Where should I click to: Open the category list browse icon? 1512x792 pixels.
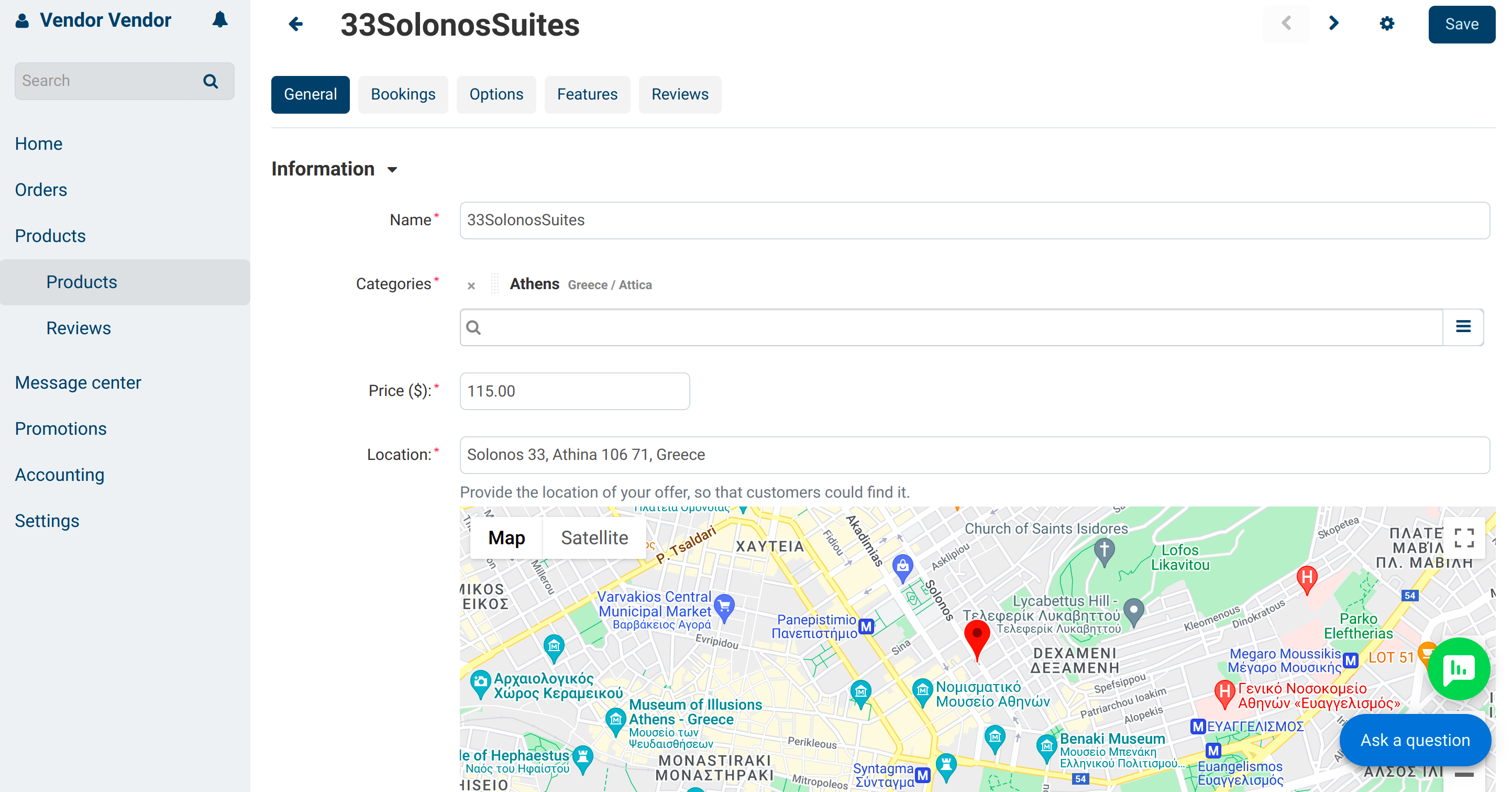1463,327
